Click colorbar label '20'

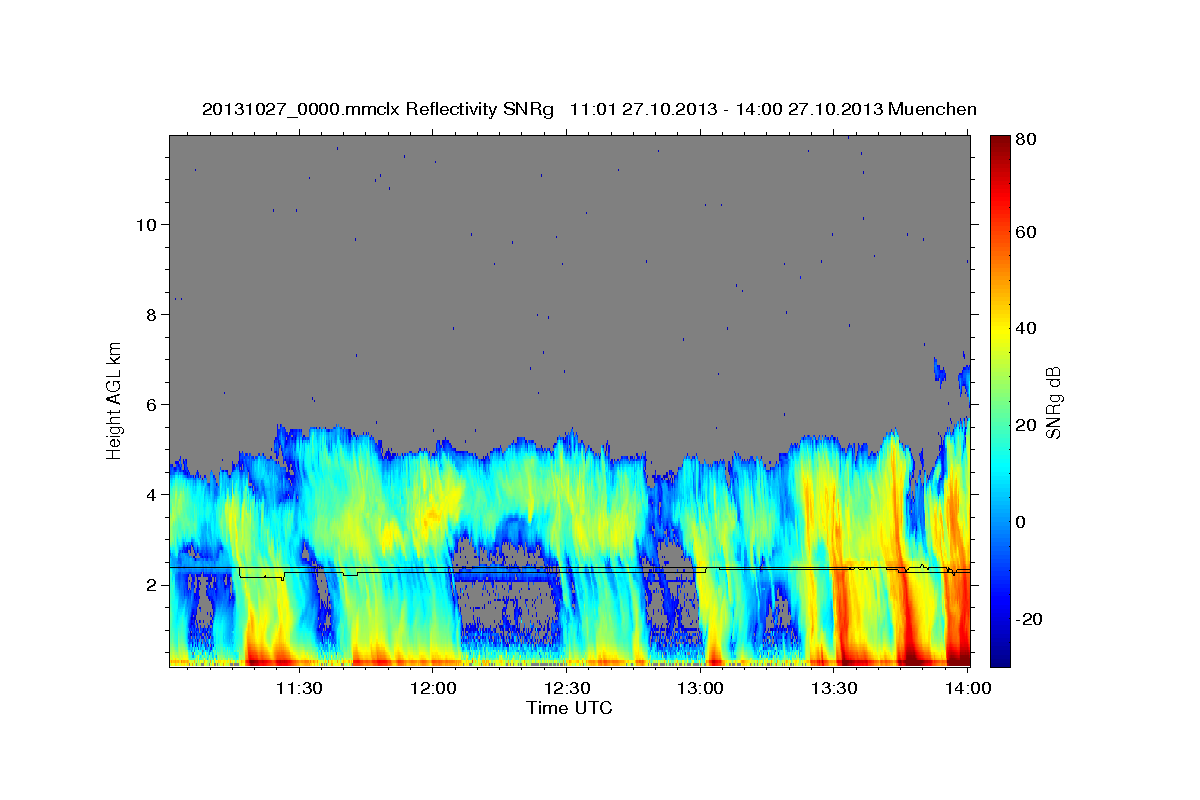pos(1027,425)
